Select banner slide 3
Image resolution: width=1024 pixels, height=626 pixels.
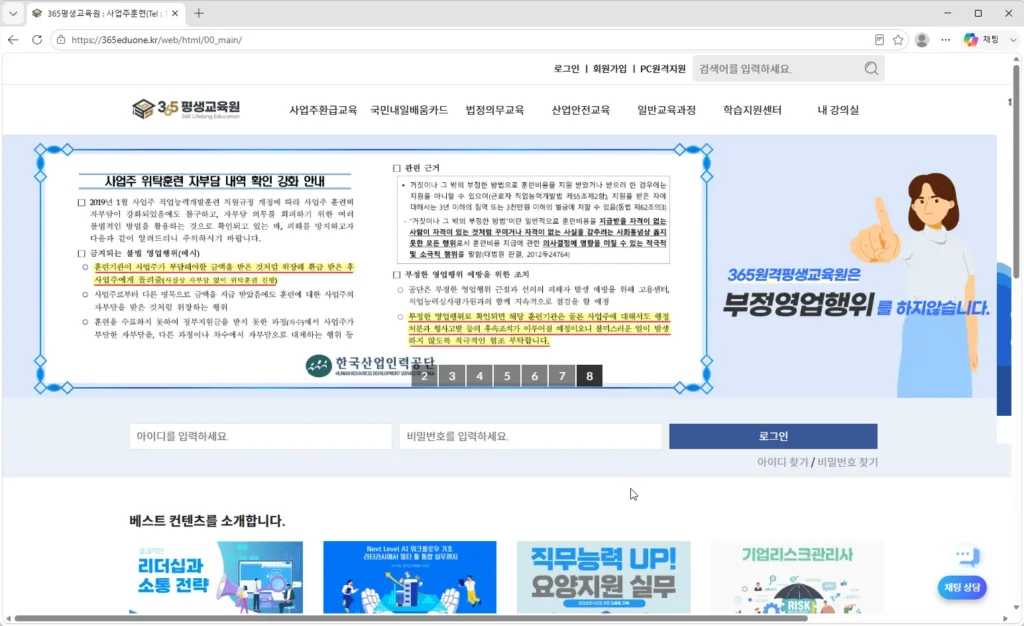coord(452,375)
